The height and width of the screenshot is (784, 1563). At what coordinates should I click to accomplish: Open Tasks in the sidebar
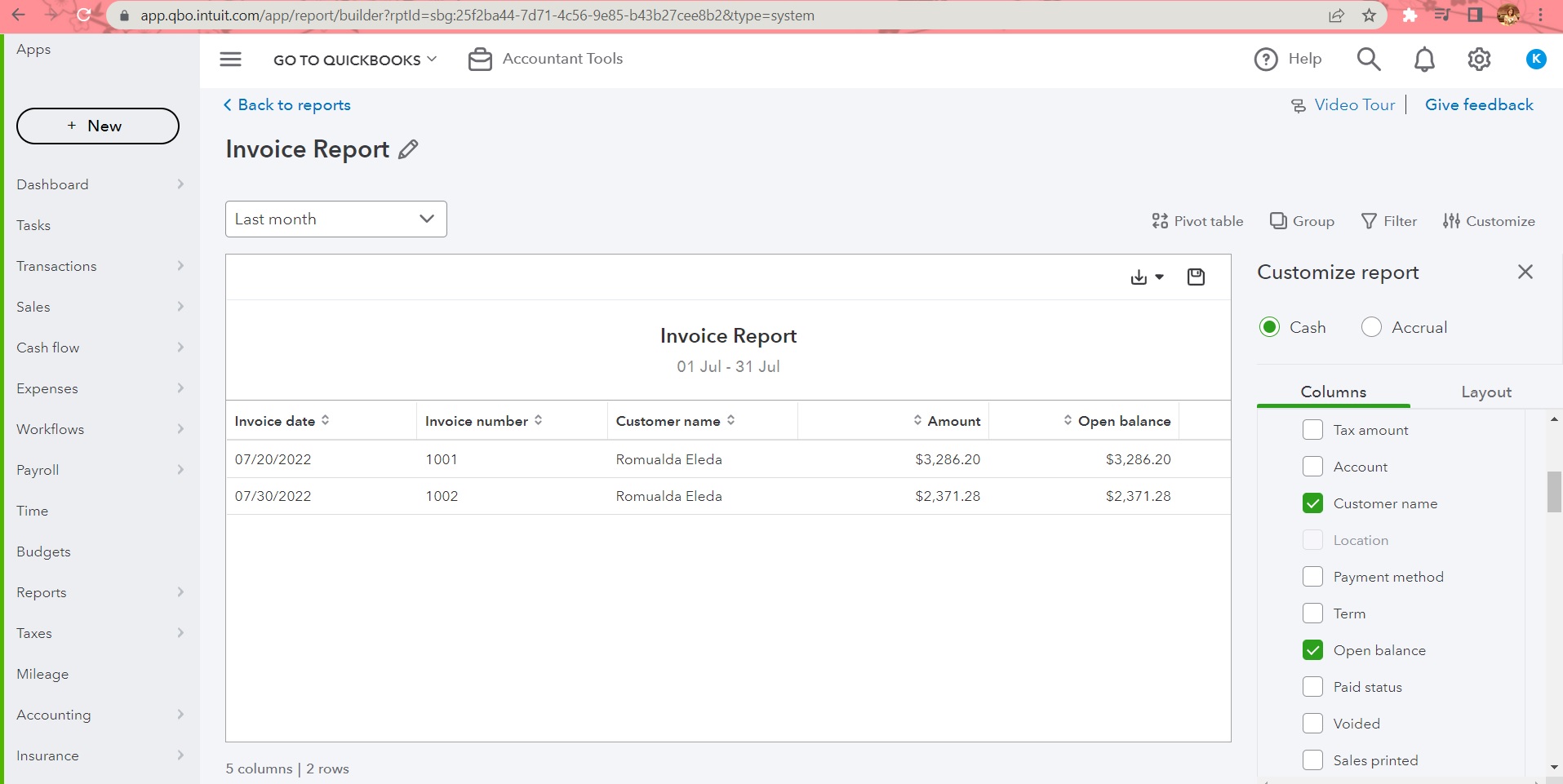click(x=33, y=225)
